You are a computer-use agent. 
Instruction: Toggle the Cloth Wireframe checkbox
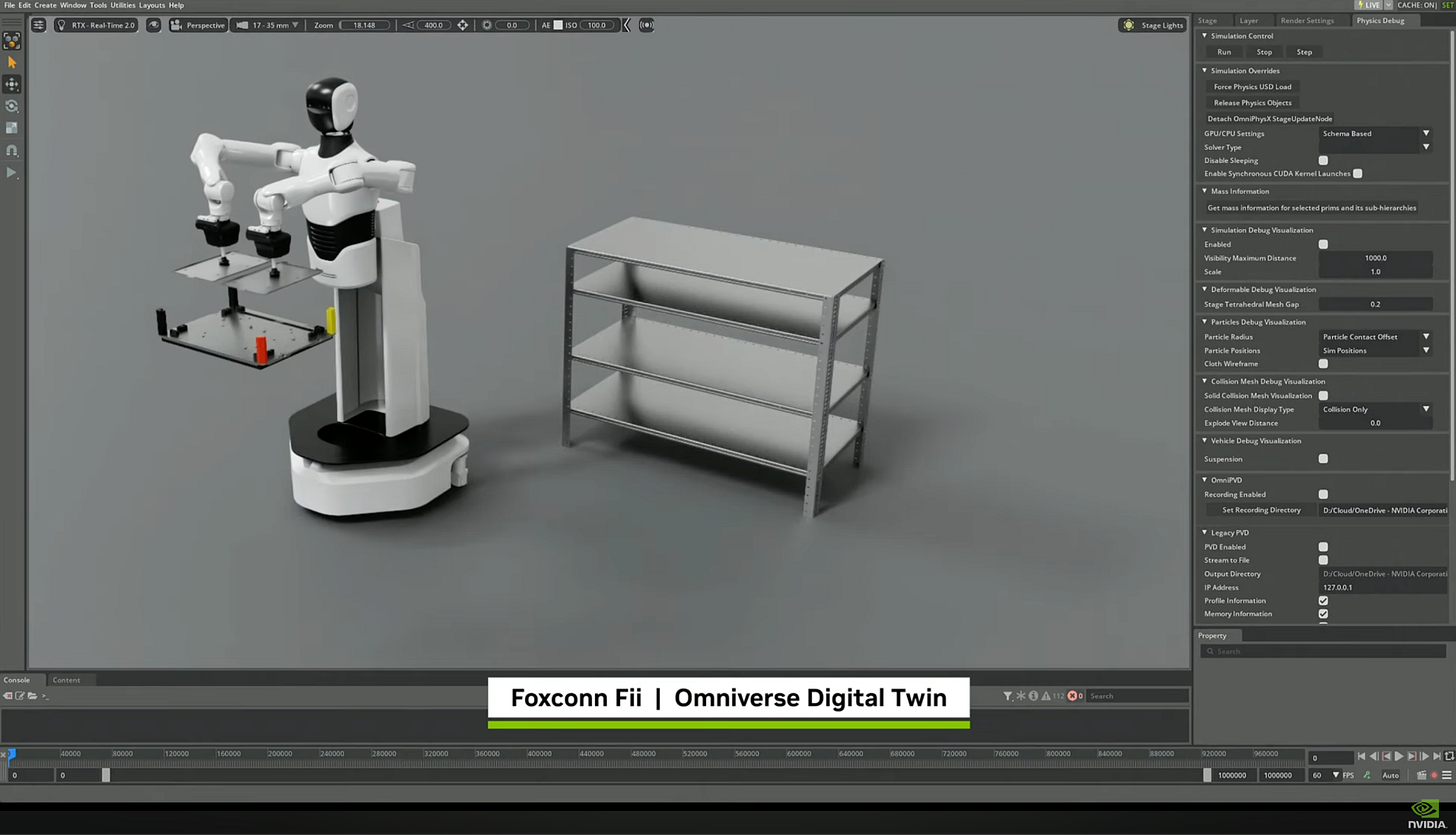tap(1323, 364)
